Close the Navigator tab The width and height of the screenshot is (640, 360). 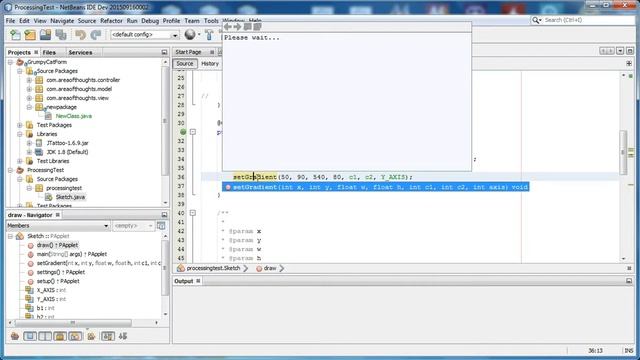(x=58, y=215)
